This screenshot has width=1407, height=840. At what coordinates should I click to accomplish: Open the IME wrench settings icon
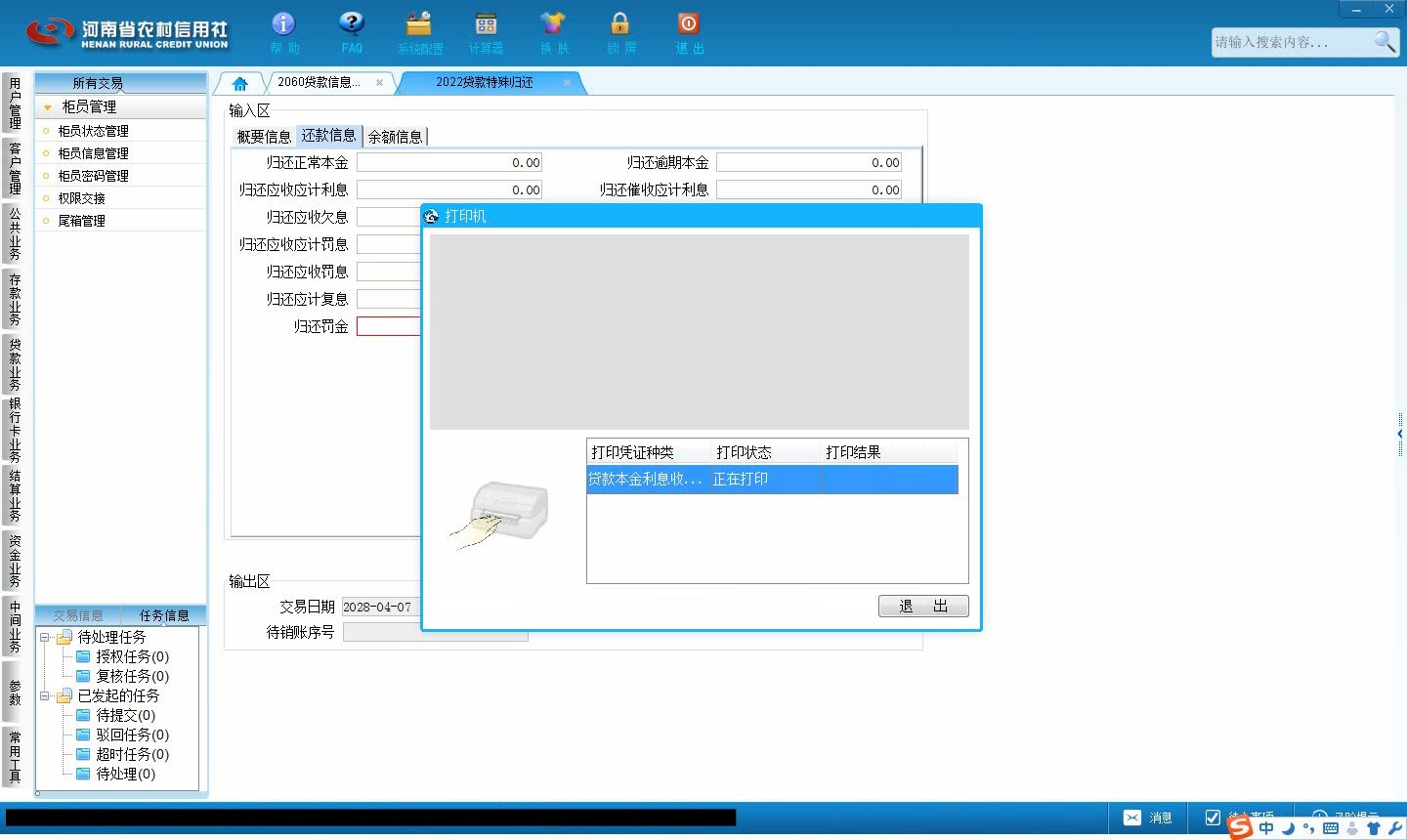1394,828
